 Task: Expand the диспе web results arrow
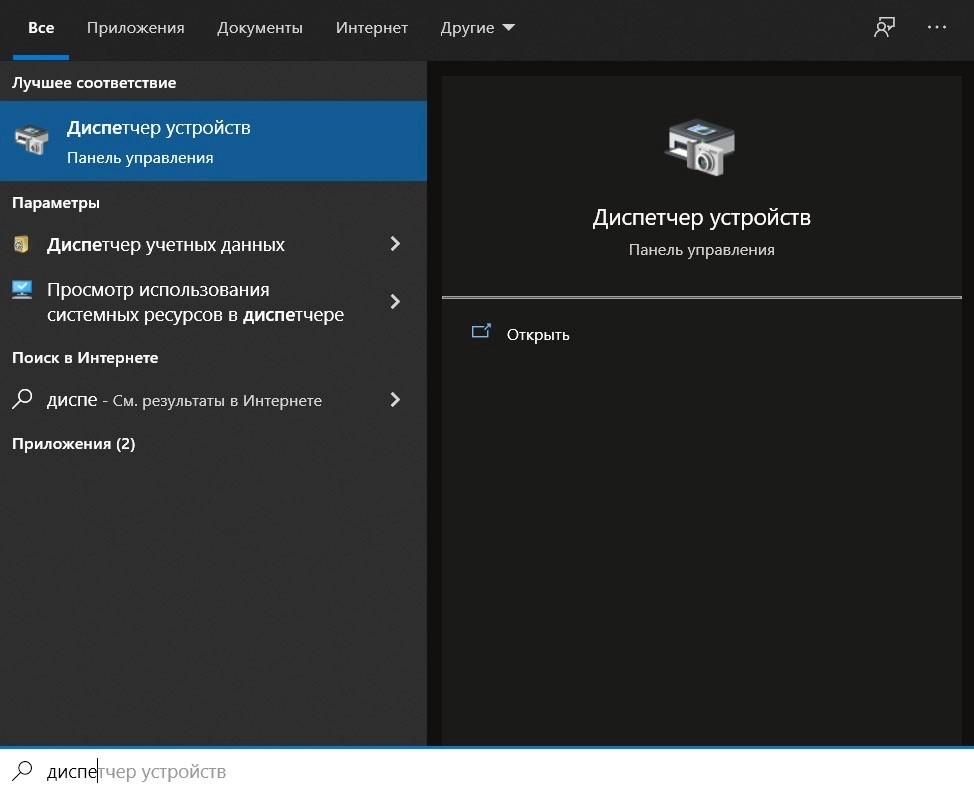point(395,400)
